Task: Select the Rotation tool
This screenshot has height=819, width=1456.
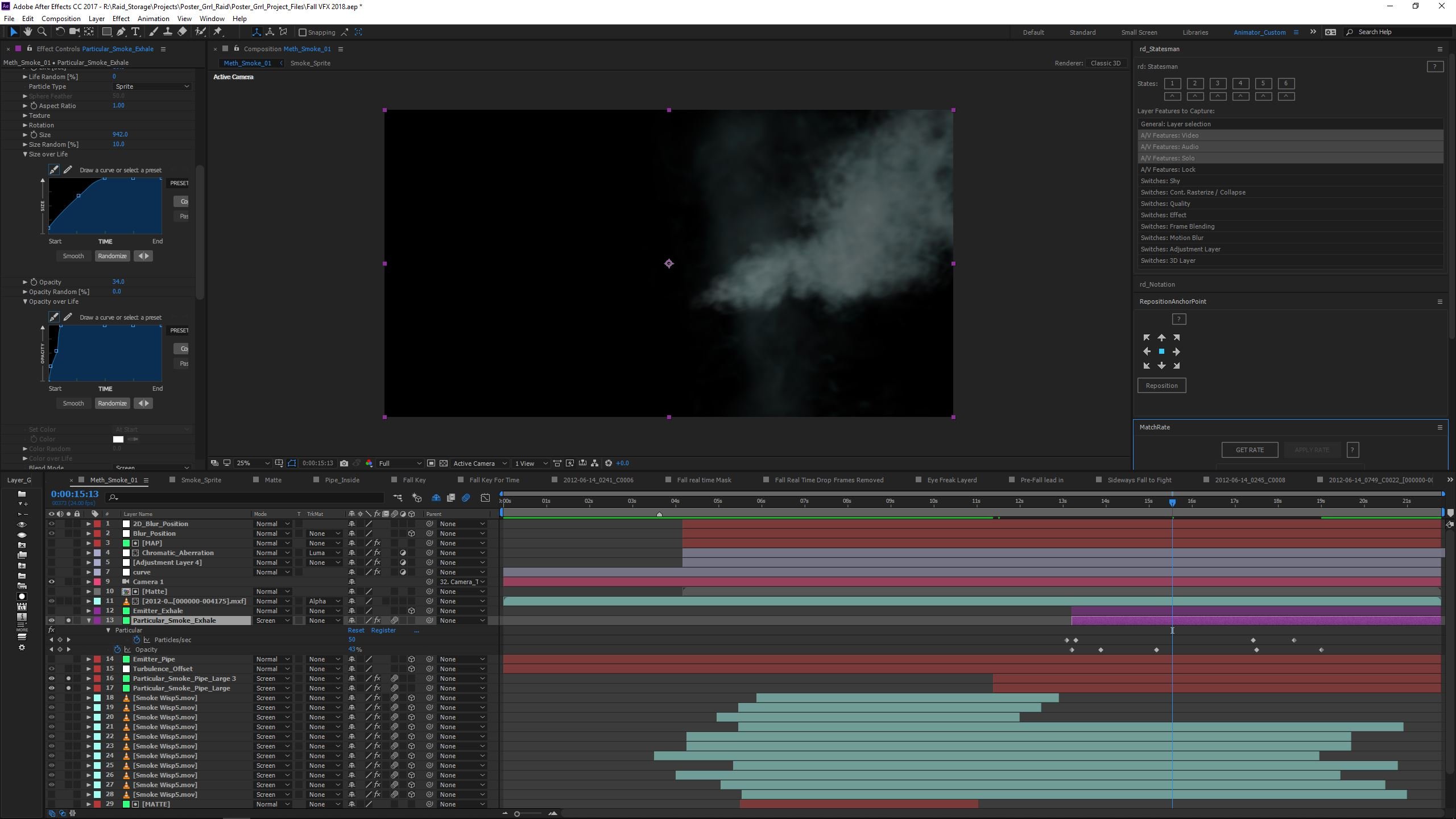Action: (x=60, y=32)
